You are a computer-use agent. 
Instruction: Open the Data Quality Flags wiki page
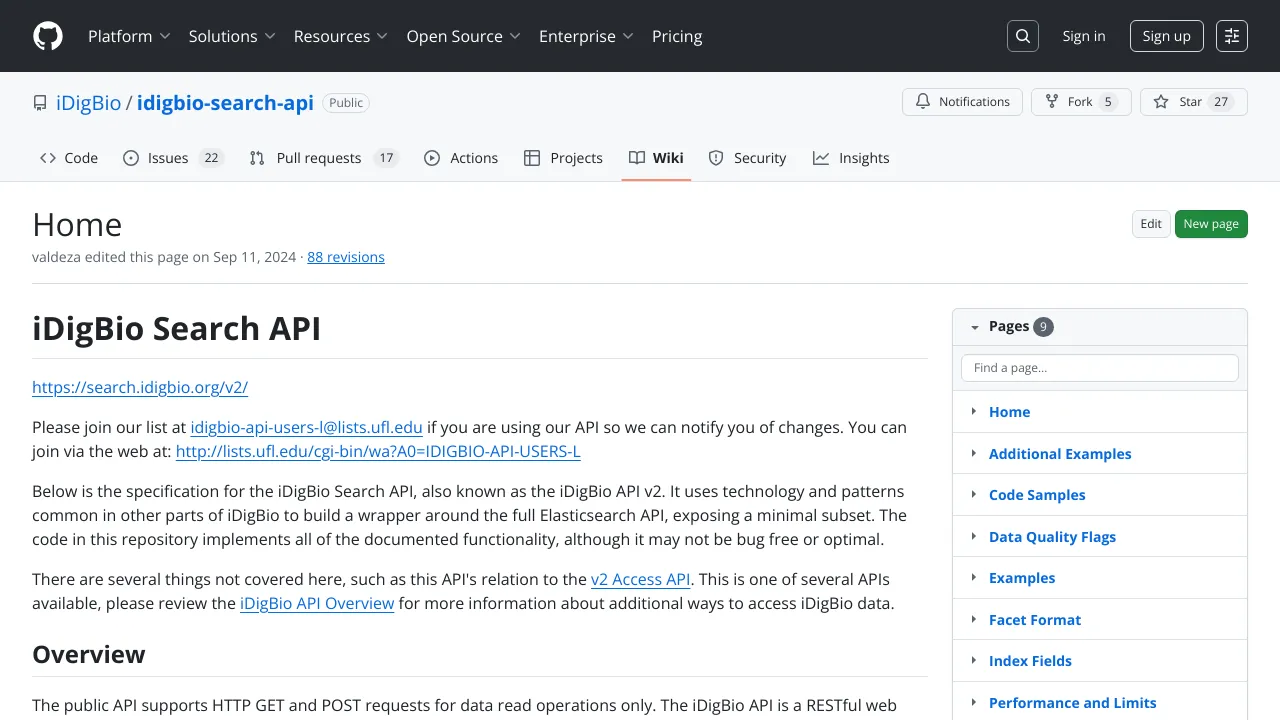tap(1052, 536)
